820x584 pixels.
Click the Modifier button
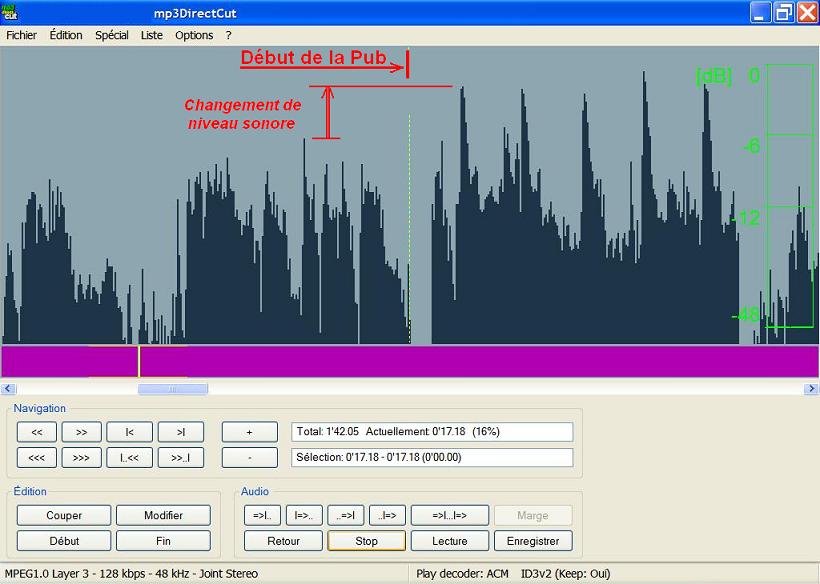pos(163,515)
